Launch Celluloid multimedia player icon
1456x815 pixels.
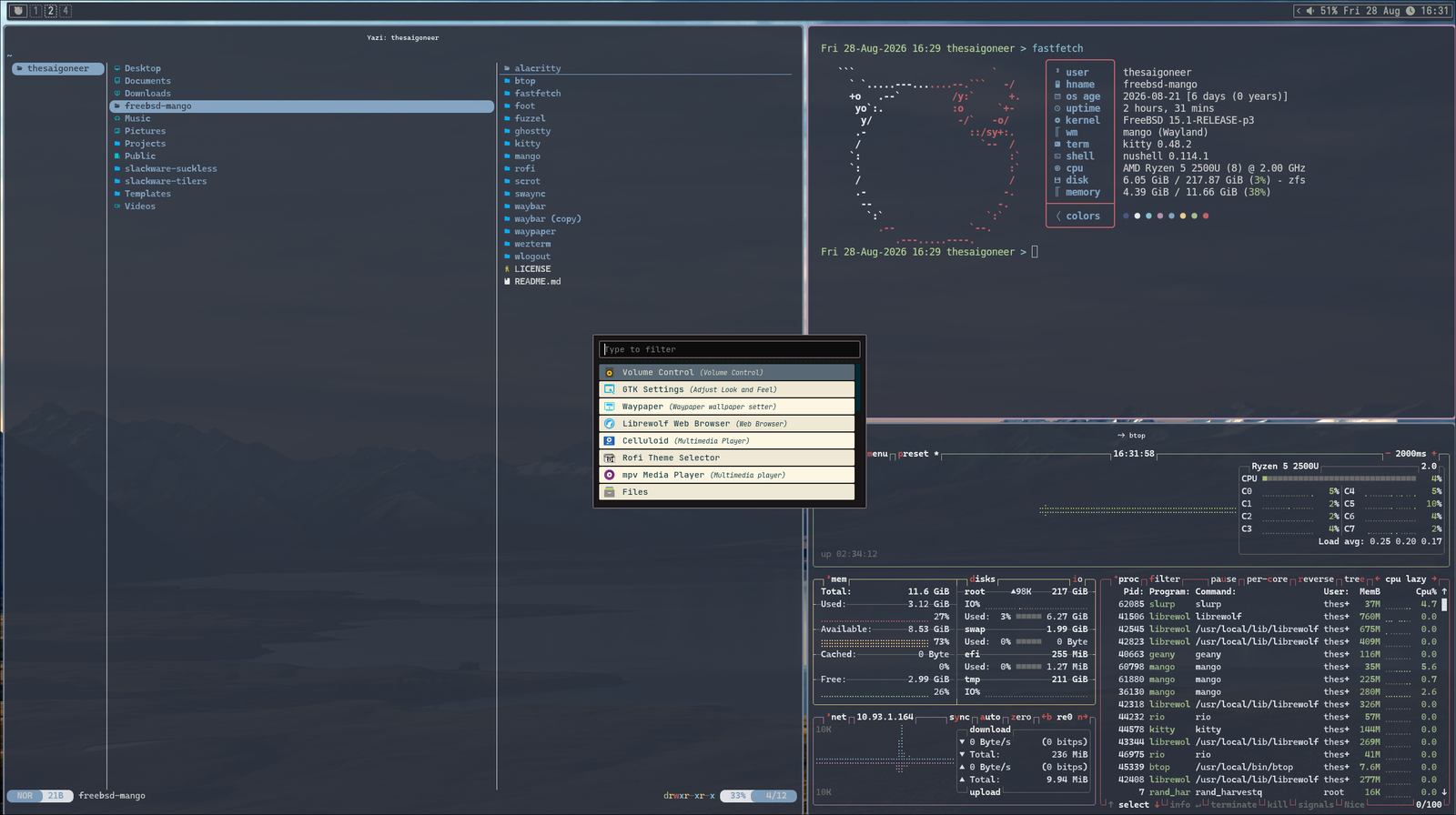pyautogui.click(x=610, y=440)
